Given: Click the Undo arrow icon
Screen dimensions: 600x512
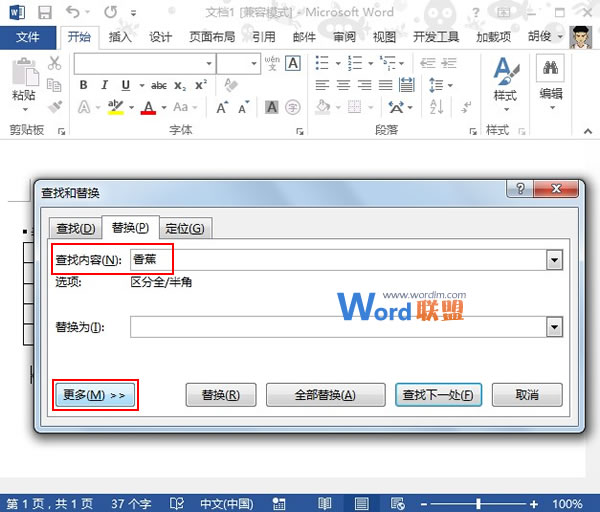Looking at the screenshot, I should click(x=72, y=12).
